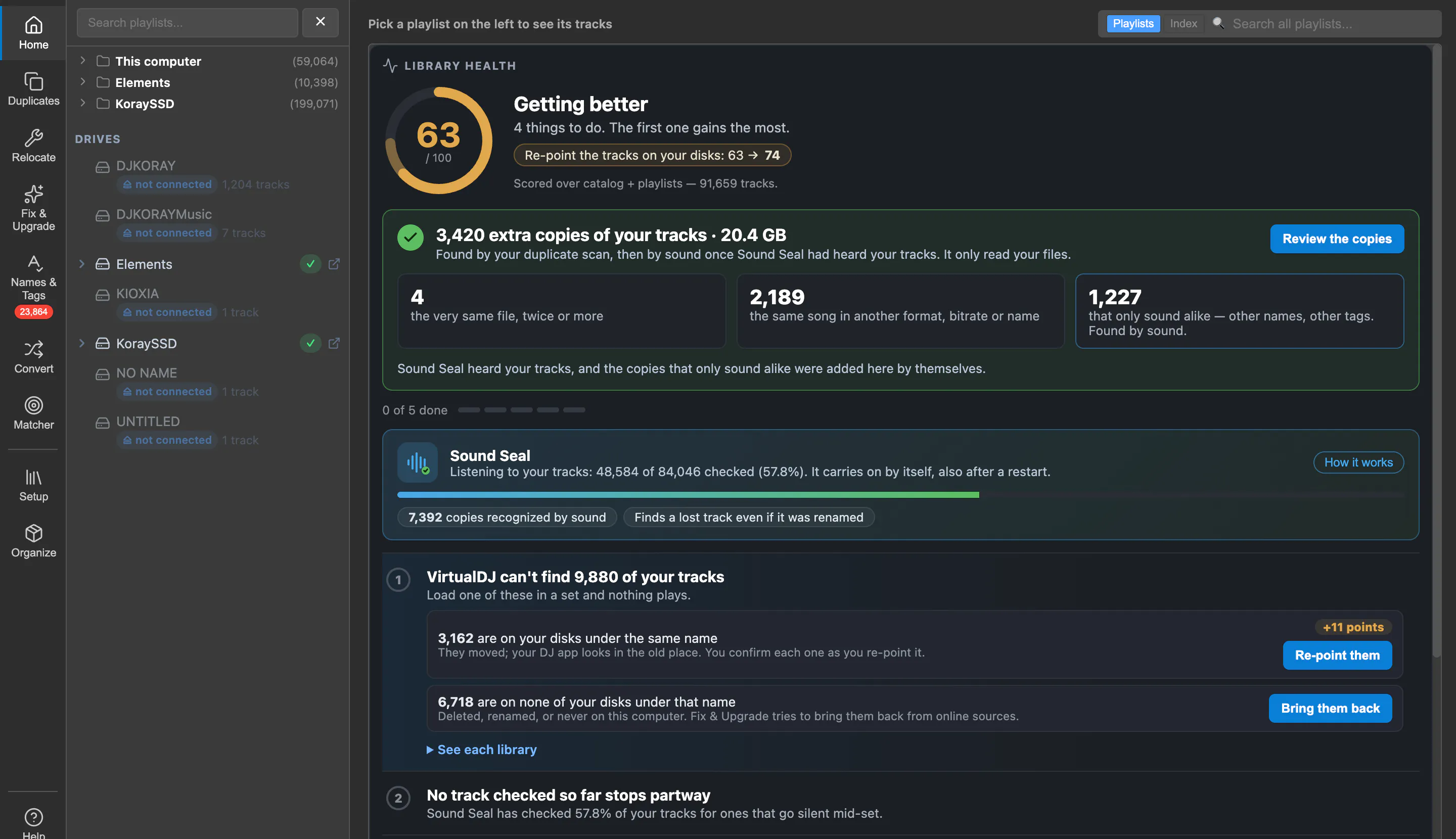Open KoraySSD drive external link icon
The image size is (1456, 839).
click(x=334, y=344)
